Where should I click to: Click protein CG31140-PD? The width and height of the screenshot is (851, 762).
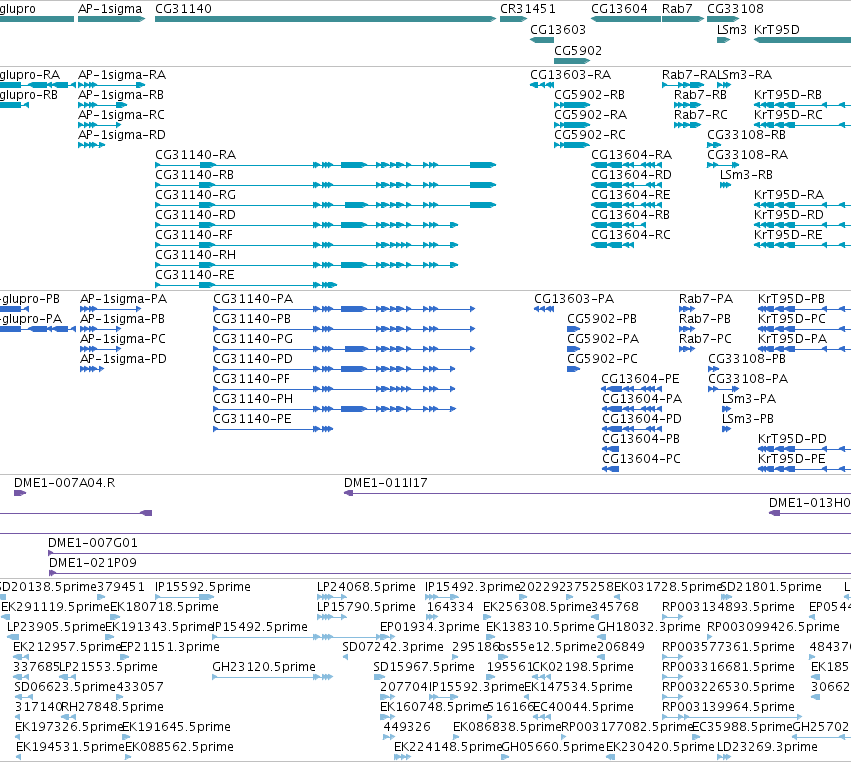pyautogui.click(x=334, y=369)
